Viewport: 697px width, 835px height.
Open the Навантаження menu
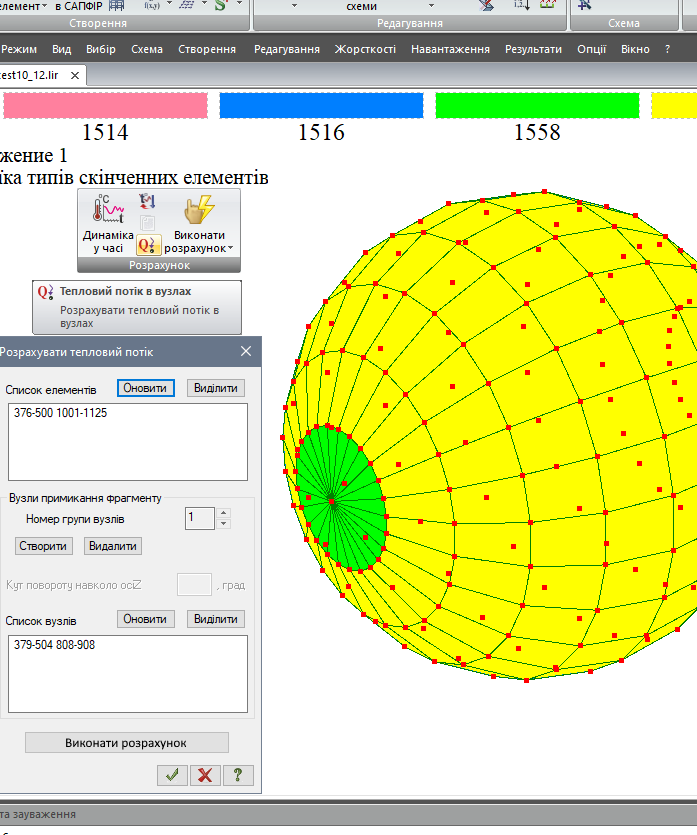pyautogui.click(x=450, y=49)
